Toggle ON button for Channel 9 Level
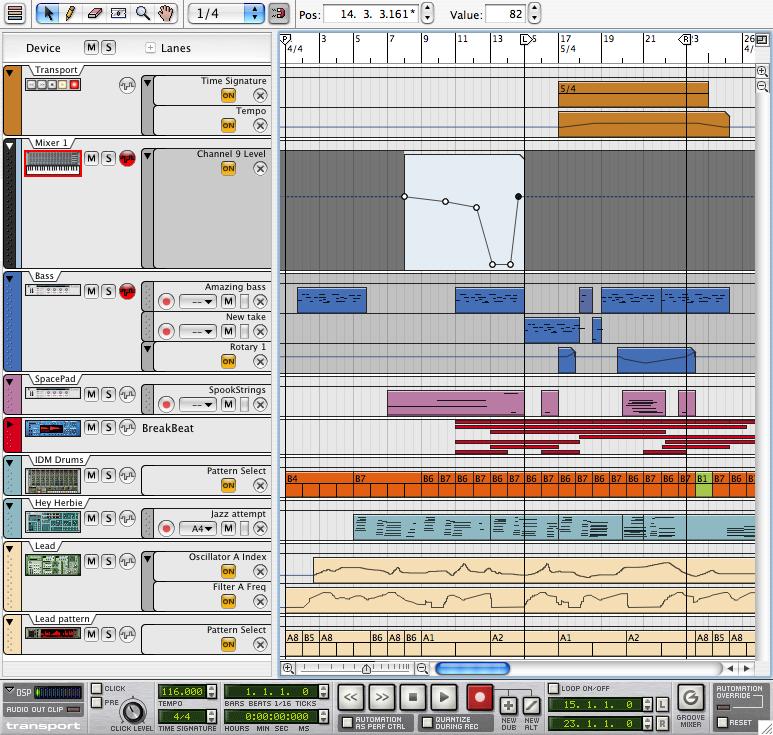Screen dimensions: 773x735 point(228,168)
